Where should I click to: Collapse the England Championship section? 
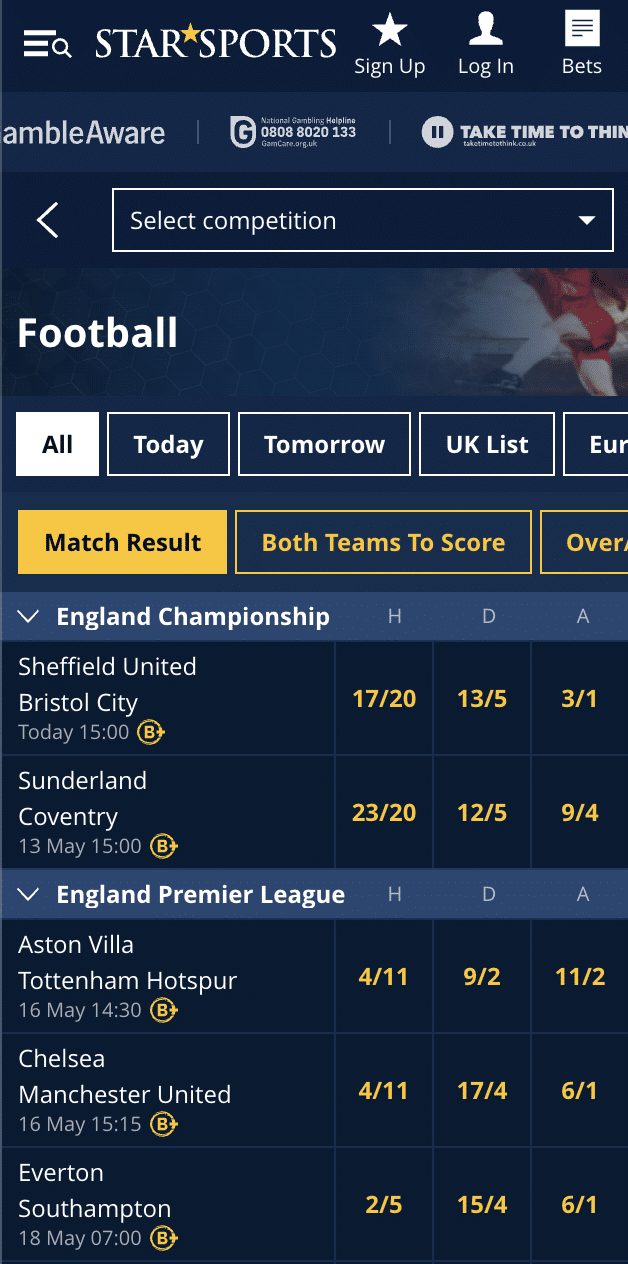coord(28,616)
